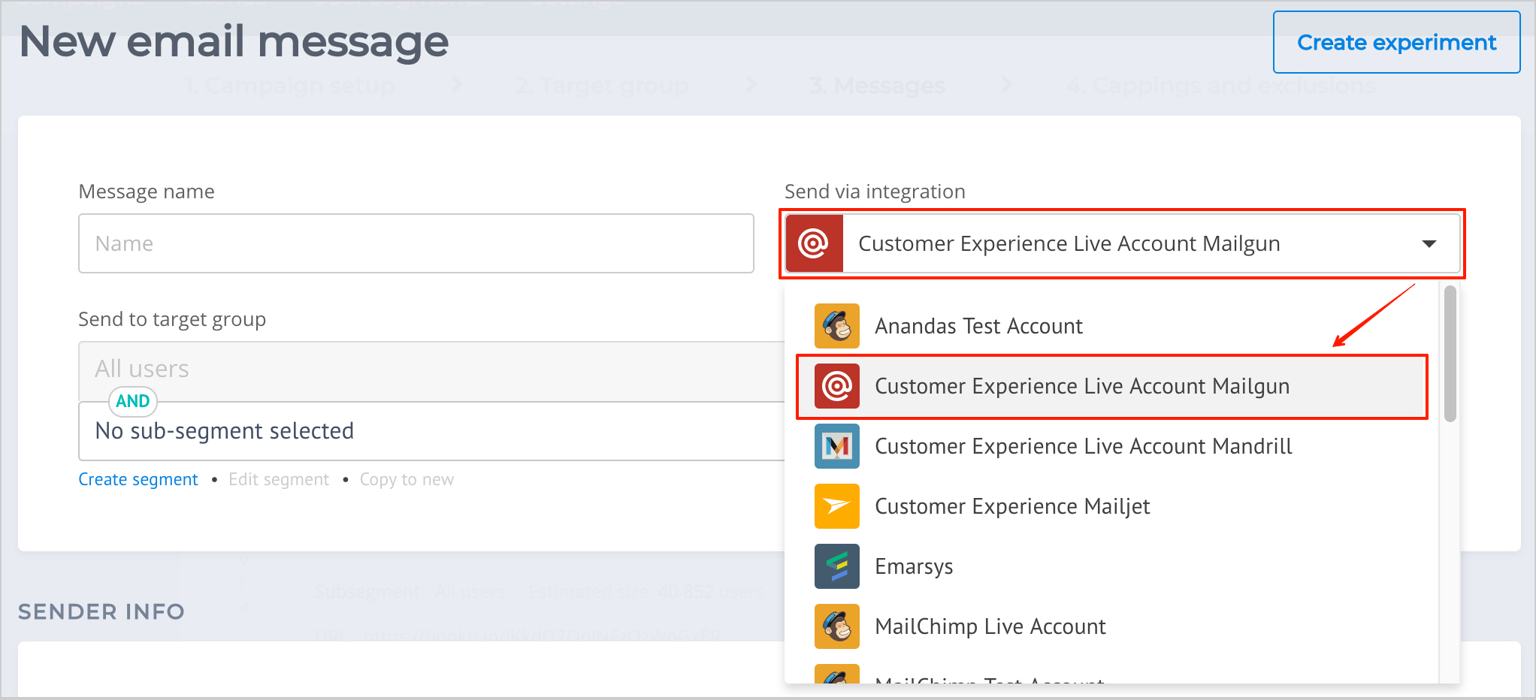Open the Create segment link

coord(138,479)
